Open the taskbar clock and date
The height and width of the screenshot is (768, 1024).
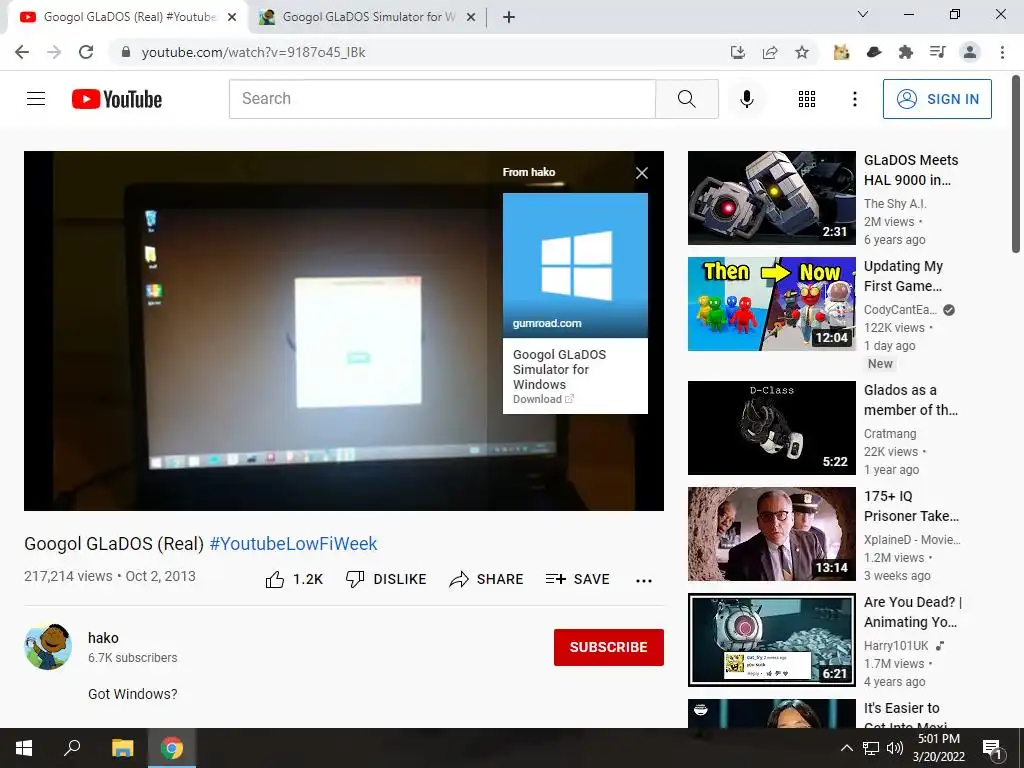tap(938, 748)
